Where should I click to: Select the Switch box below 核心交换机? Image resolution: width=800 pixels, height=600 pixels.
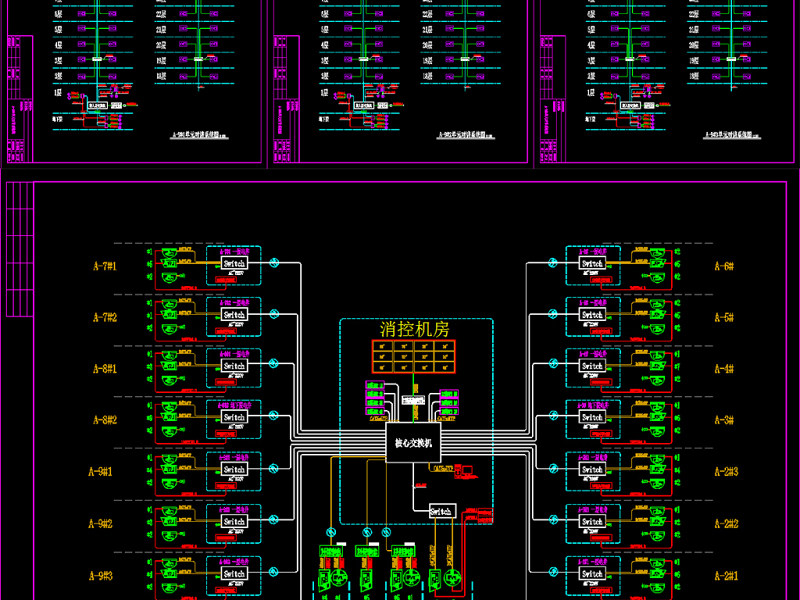[x=442, y=511]
